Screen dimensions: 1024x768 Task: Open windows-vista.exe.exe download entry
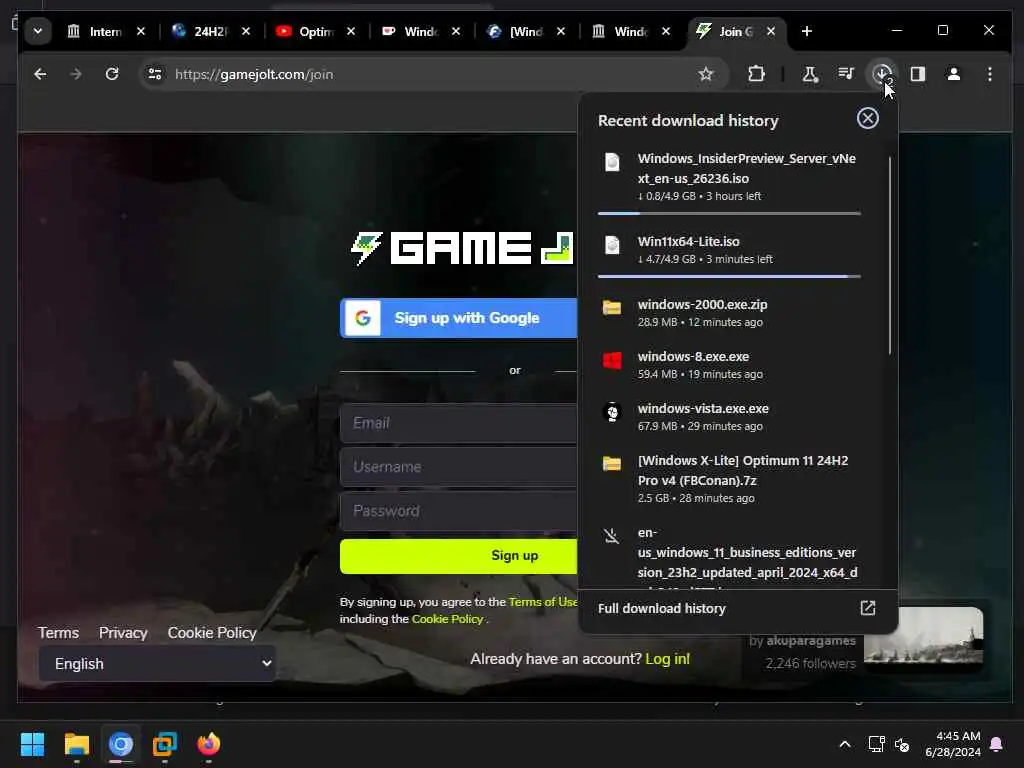click(x=729, y=417)
